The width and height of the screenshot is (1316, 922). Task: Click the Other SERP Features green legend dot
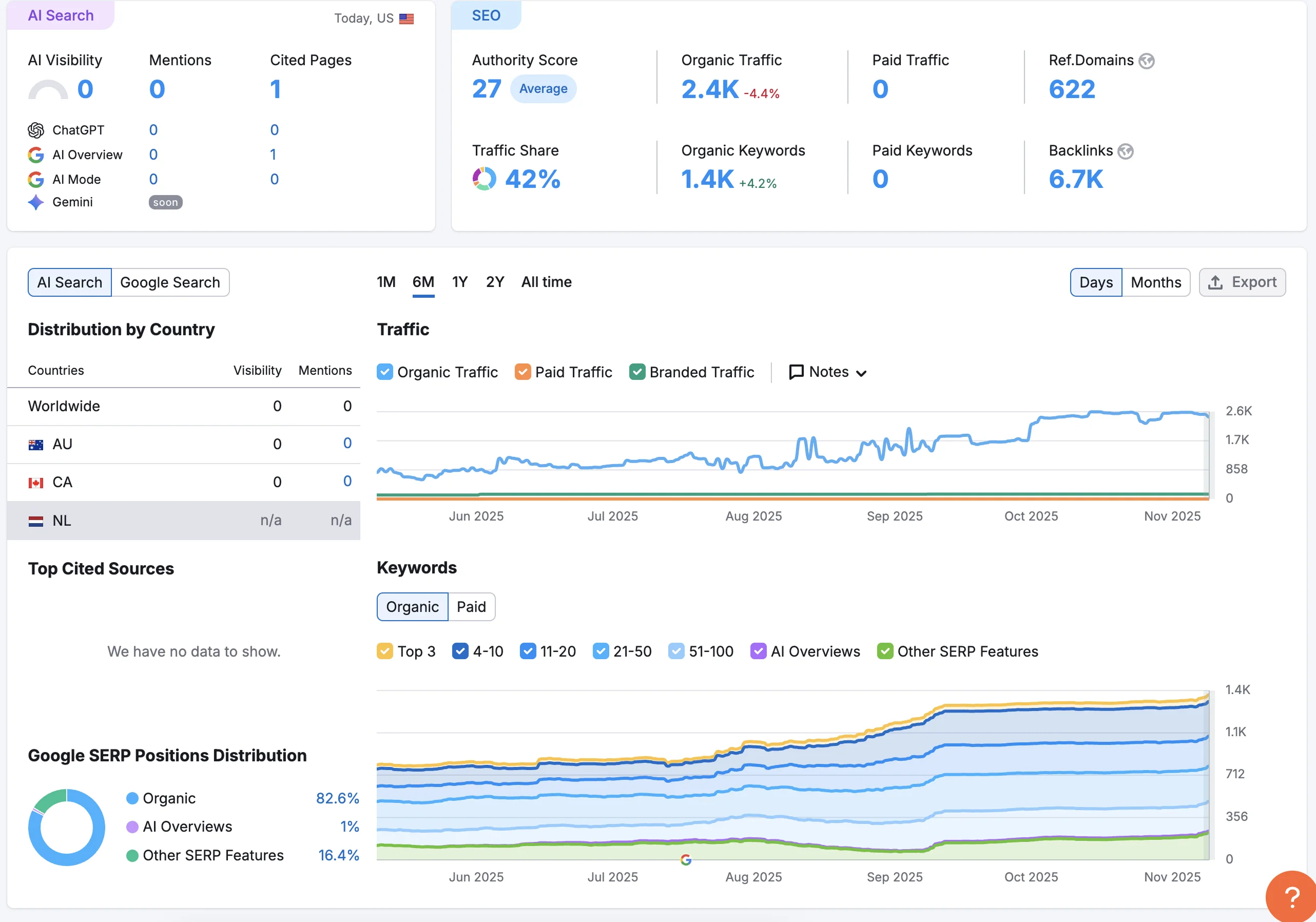132,855
